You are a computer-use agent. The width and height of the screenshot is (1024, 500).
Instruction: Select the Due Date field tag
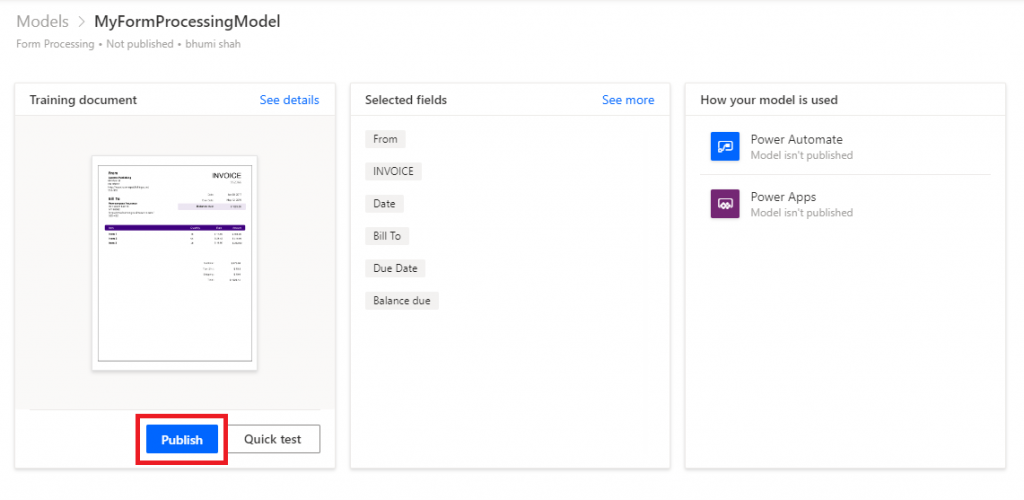[395, 268]
